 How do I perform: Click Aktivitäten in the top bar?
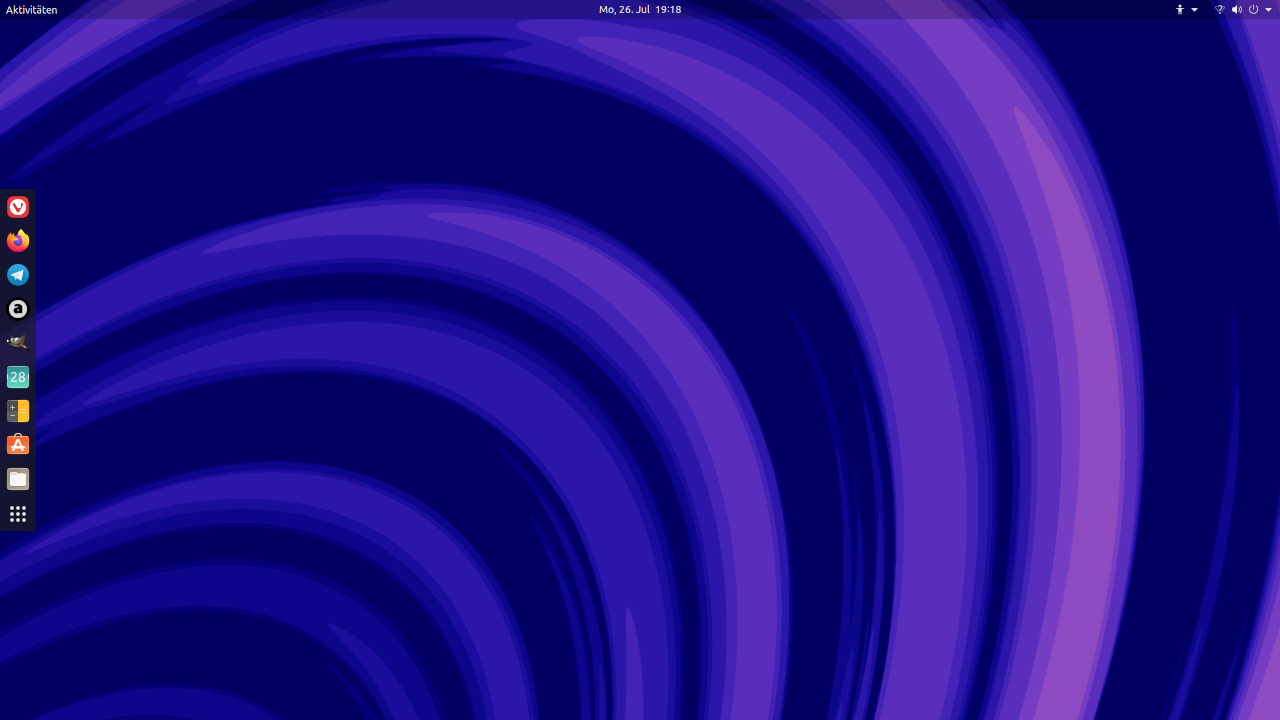point(32,10)
